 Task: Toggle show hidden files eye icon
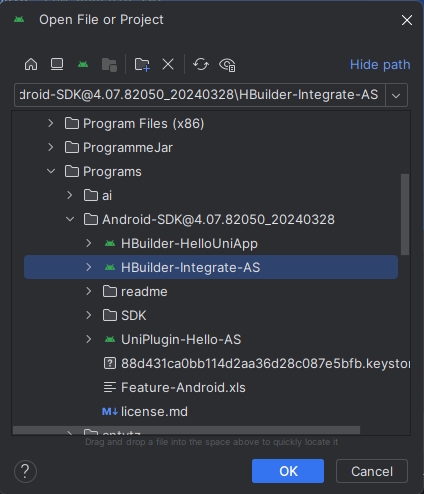pos(227,65)
